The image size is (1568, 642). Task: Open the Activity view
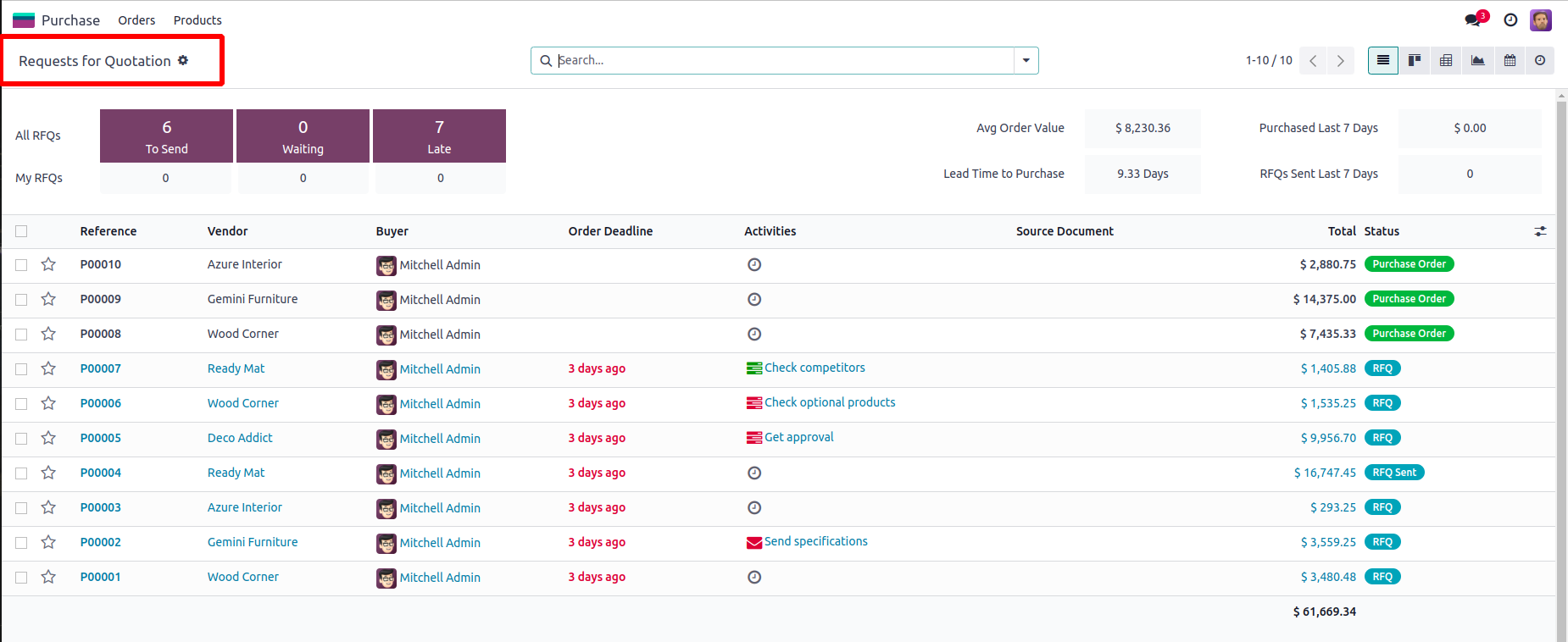pyautogui.click(x=1540, y=60)
